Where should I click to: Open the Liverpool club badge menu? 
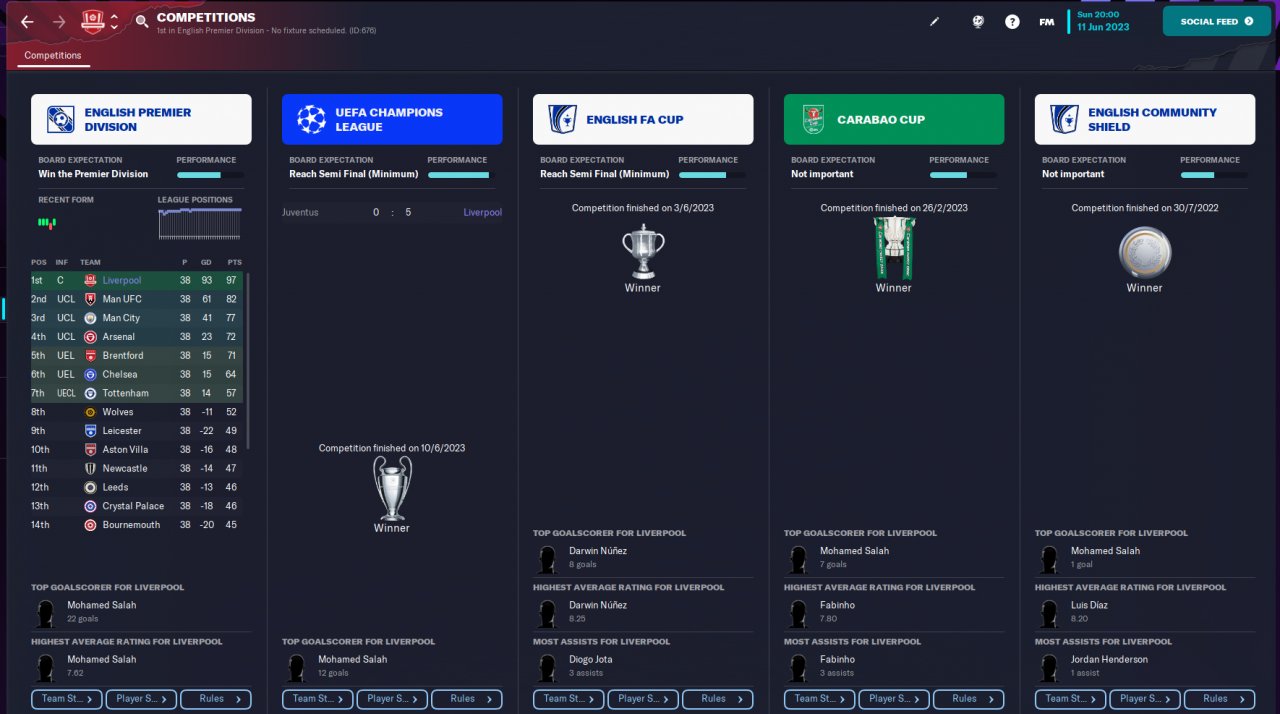point(93,21)
